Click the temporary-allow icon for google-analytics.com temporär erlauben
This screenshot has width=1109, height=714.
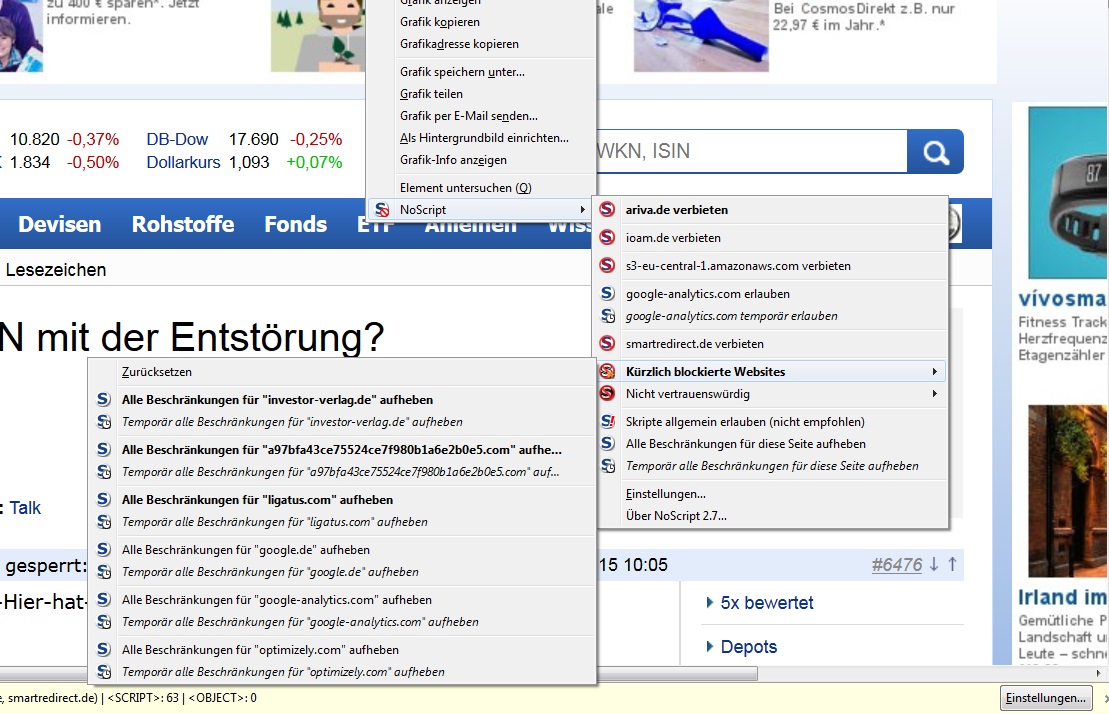(x=608, y=316)
